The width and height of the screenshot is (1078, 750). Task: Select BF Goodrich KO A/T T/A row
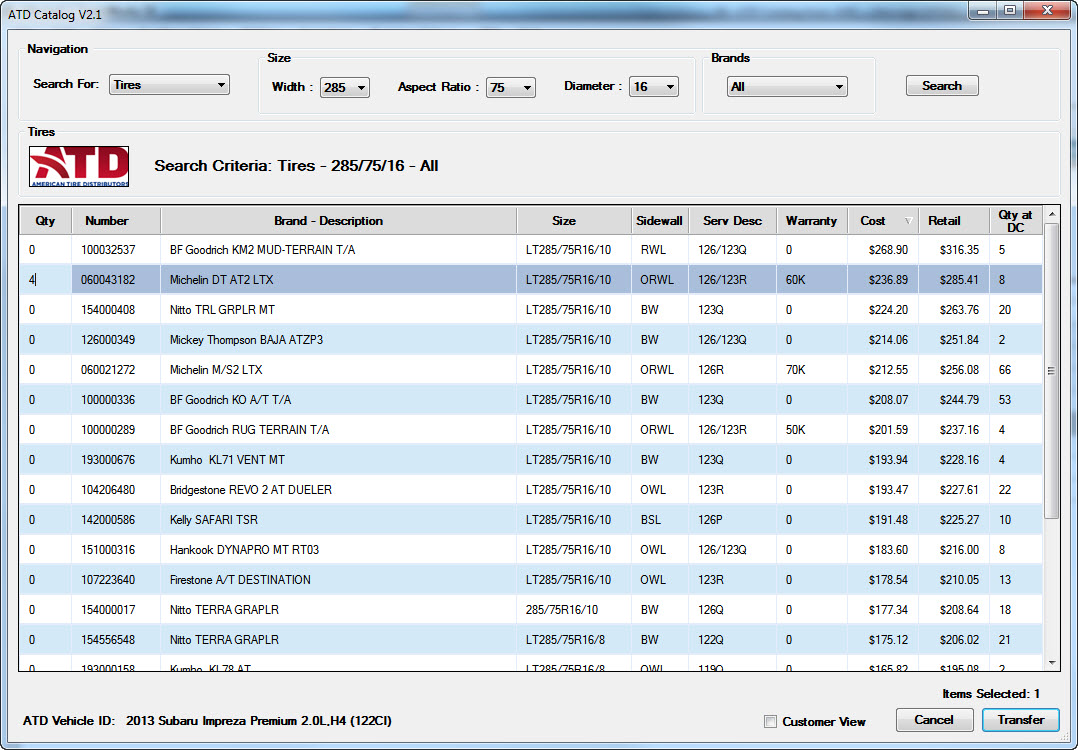coord(531,399)
